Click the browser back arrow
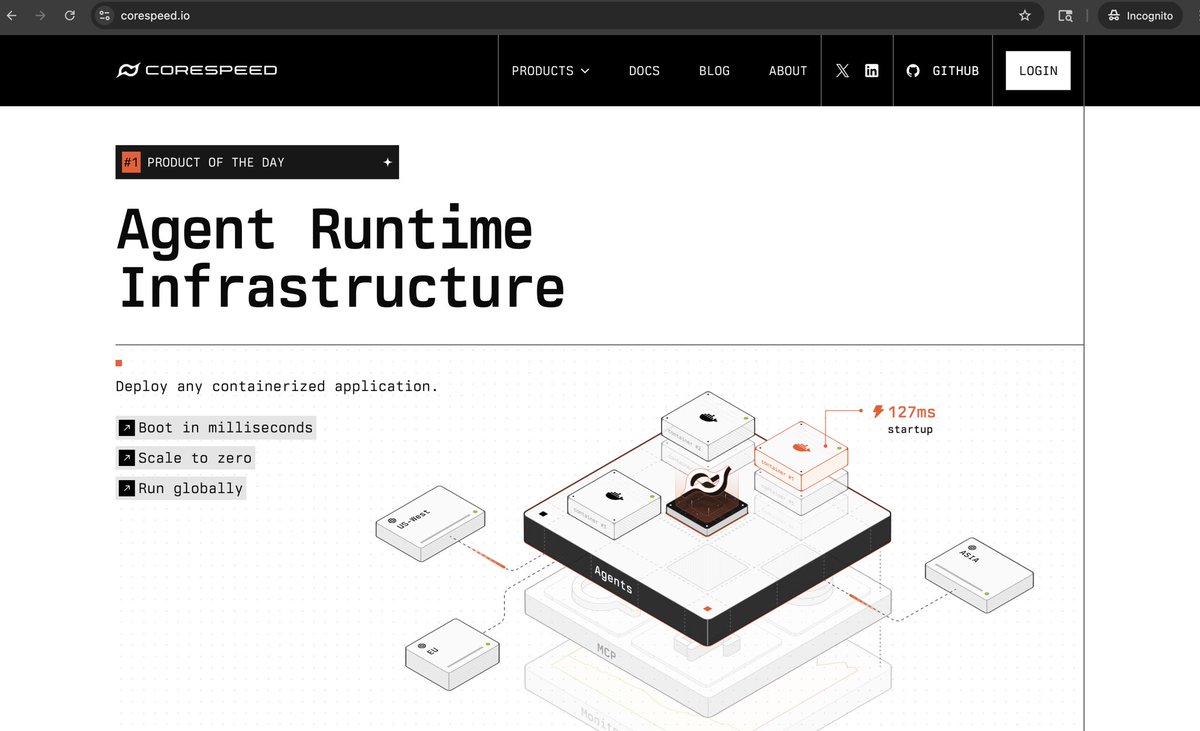This screenshot has width=1200, height=731. 12,16
